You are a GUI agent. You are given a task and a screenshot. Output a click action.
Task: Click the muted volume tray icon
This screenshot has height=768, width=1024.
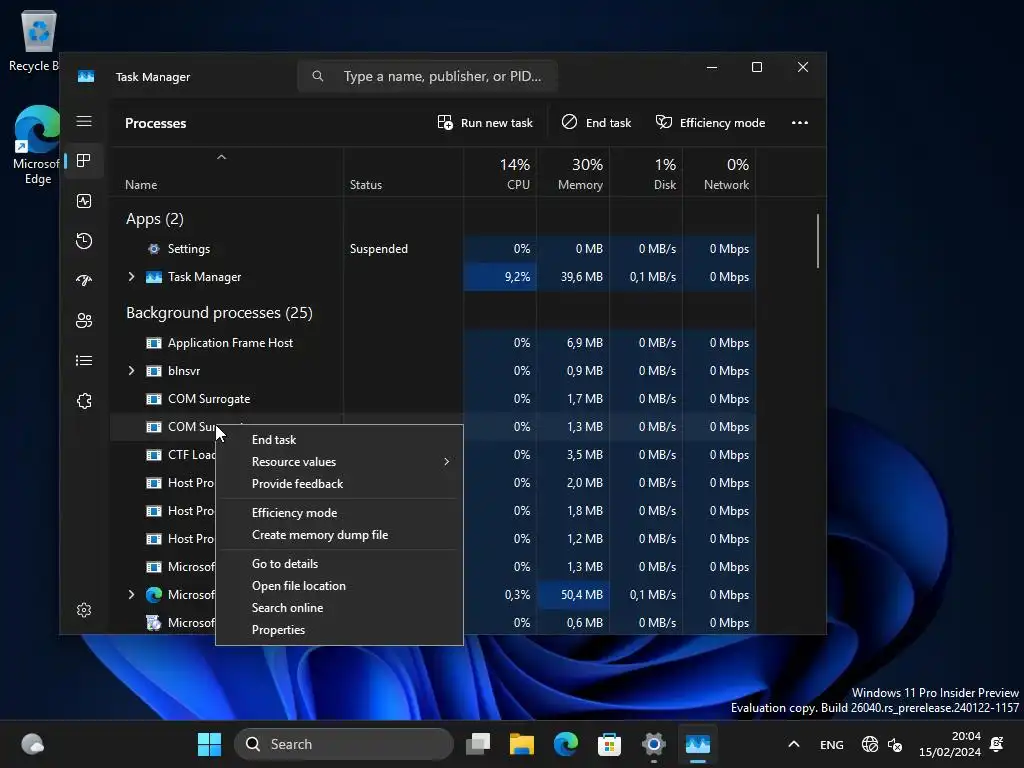pyautogui.click(x=895, y=744)
